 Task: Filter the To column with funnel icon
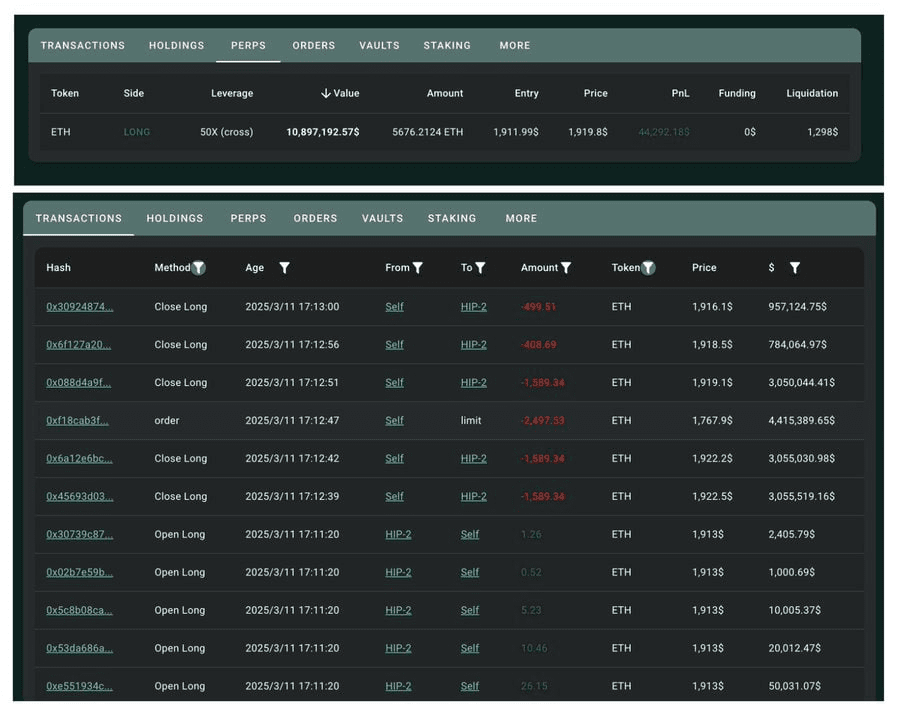(x=480, y=268)
